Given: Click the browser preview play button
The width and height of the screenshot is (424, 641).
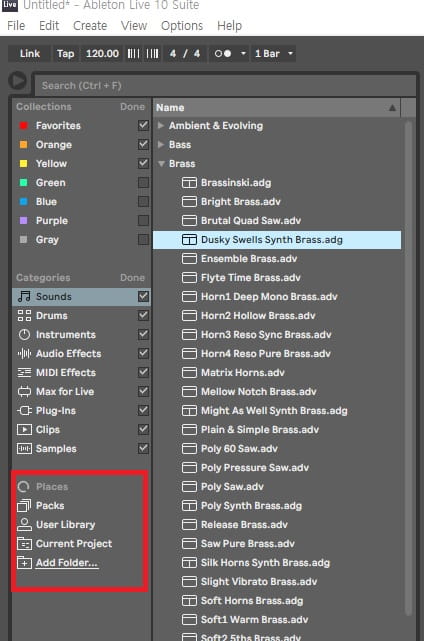Looking at the screenshot, I should pyautogui.click(x=17, y=81).
